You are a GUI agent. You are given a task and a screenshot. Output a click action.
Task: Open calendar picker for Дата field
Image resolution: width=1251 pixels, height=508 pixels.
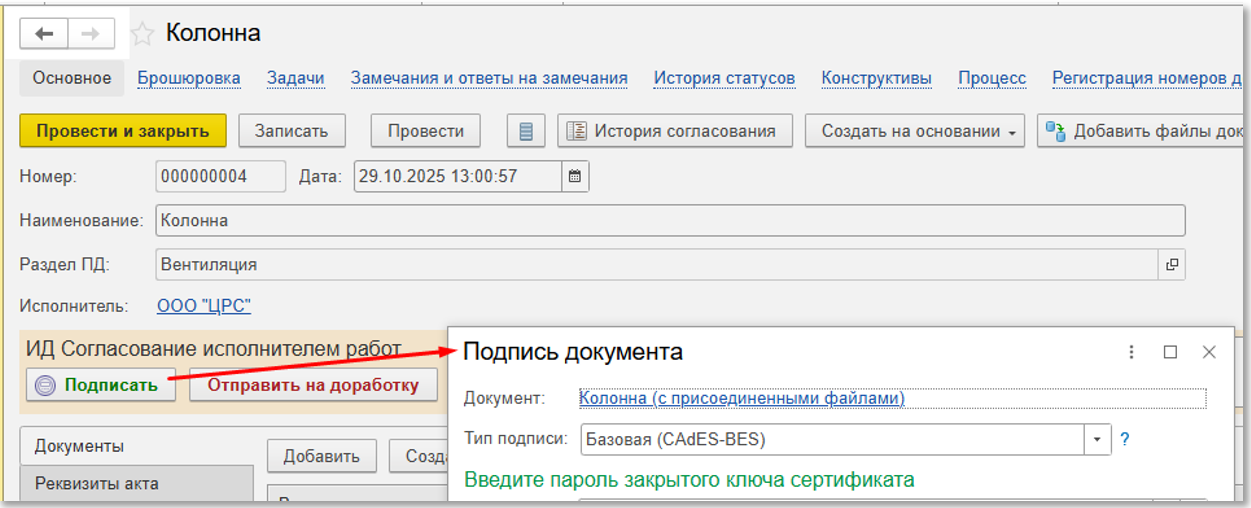[x=575, y=177]
